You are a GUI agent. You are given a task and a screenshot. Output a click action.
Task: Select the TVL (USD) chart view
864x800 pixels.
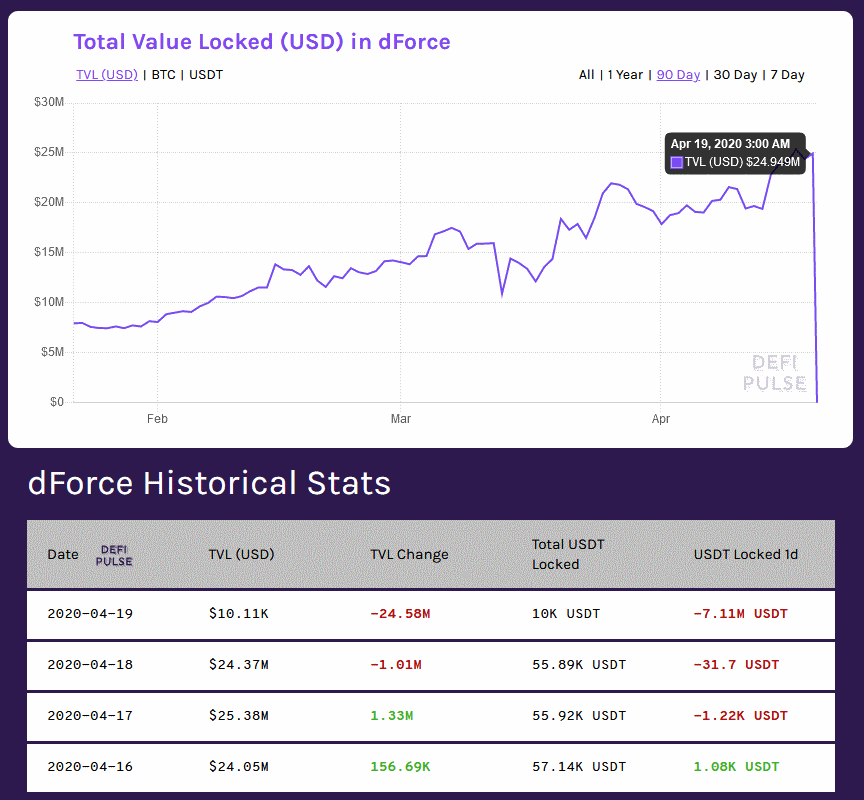tap(107, 74)
